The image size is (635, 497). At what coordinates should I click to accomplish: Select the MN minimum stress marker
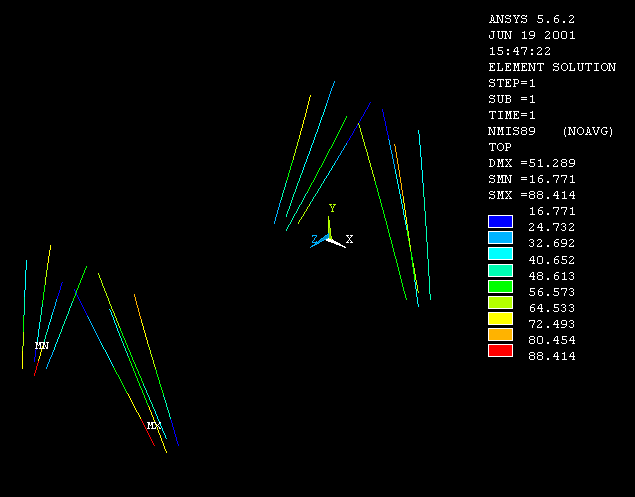41,346
